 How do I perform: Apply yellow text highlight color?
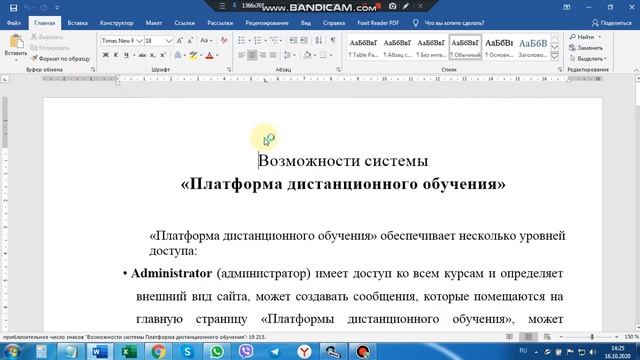[193, 55]
